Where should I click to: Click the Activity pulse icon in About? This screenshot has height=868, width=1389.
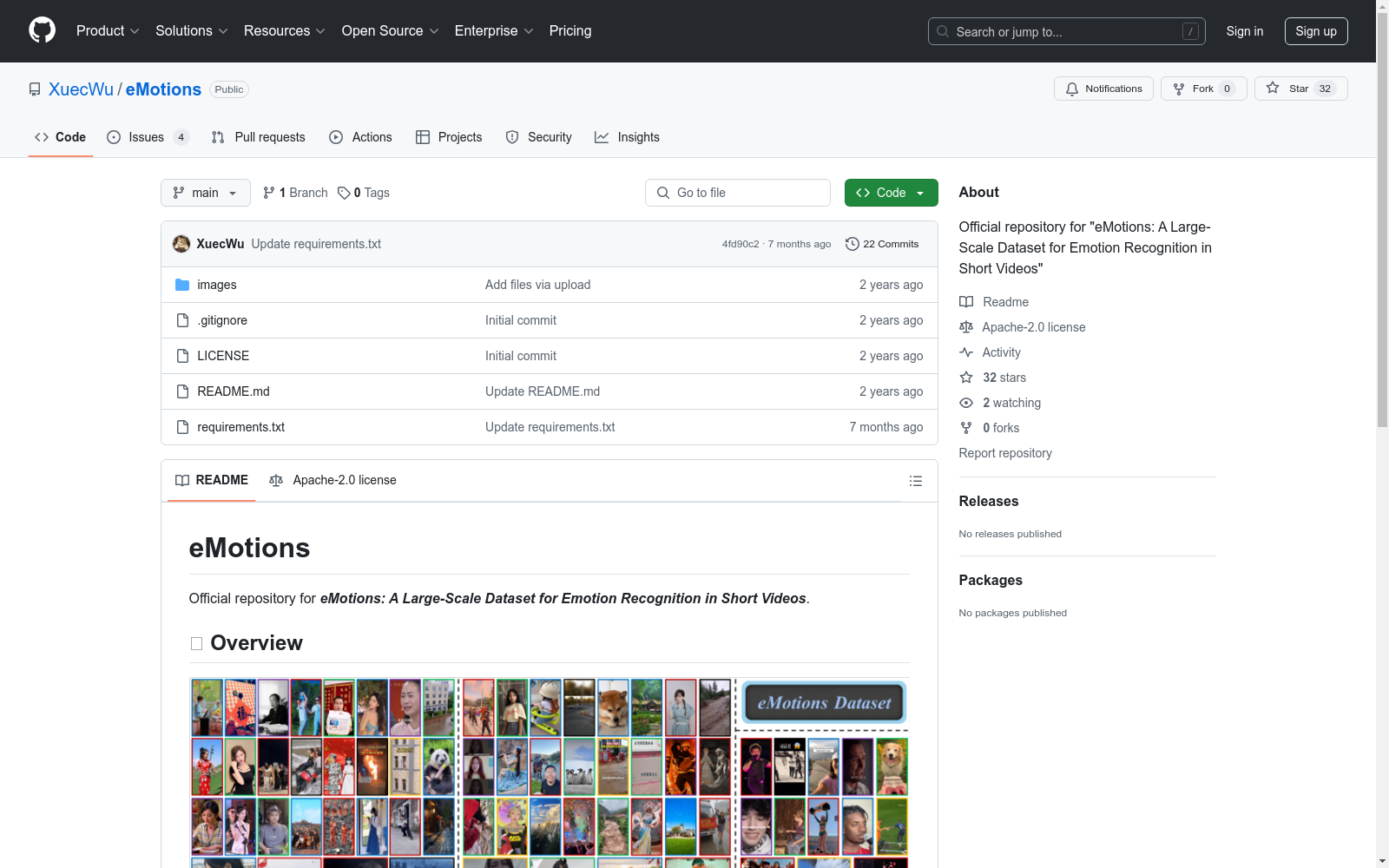966,352
